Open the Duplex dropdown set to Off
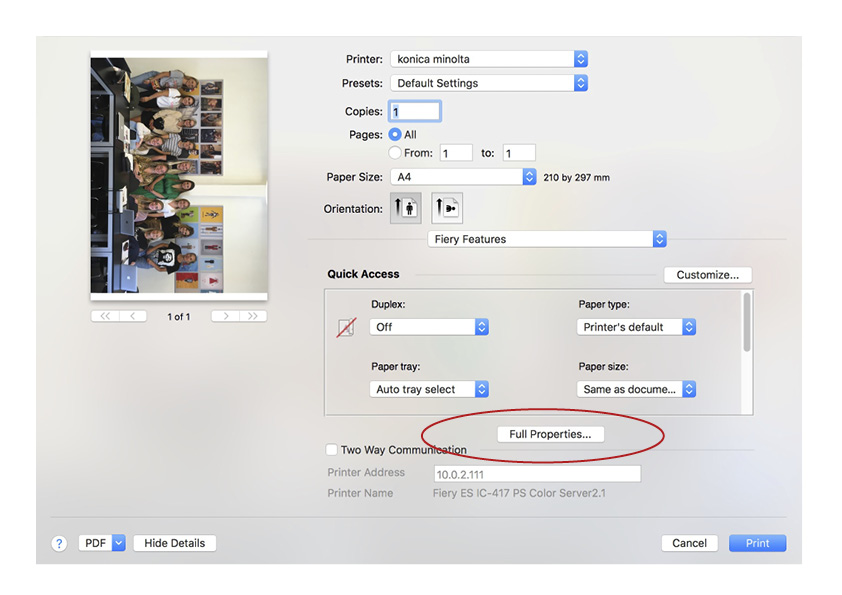 [x=429, y=327]
